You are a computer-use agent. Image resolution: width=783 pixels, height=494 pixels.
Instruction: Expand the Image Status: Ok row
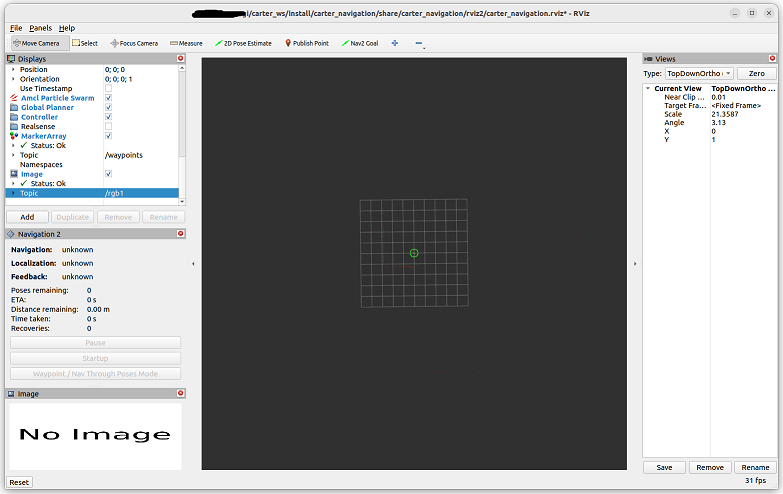tap(13, 183)
